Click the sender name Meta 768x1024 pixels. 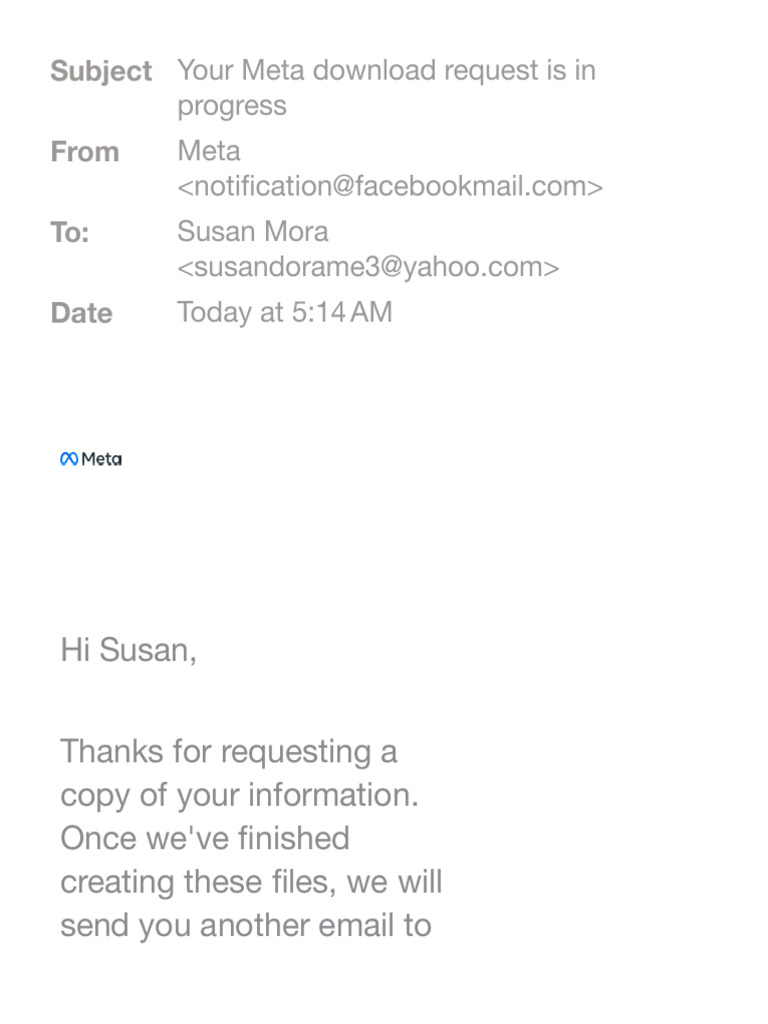point(209,152)
